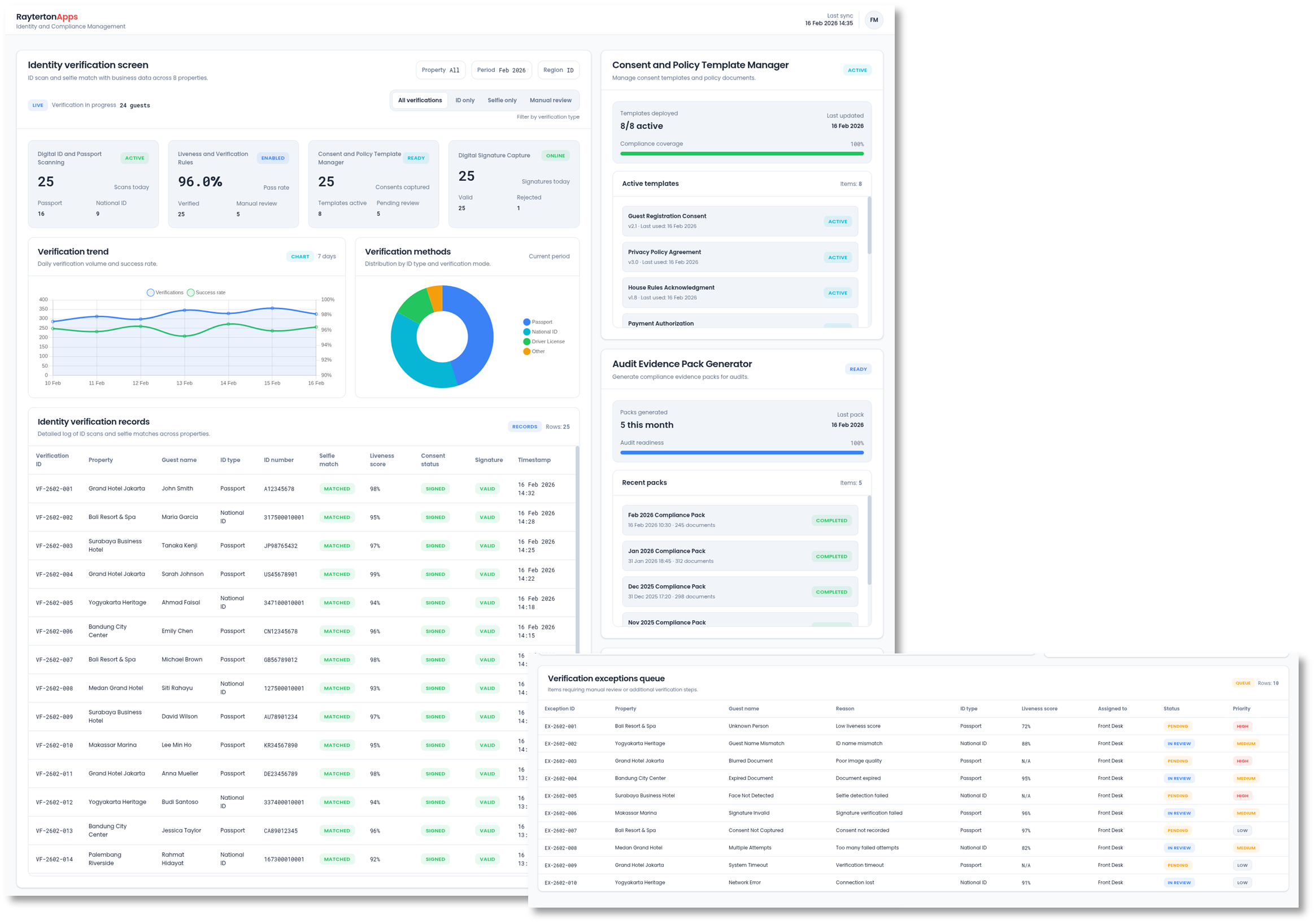Viewport: 1315px width, 924px height.
Task: Open the Feb 2026 Compliance Pack entry
Action: pos(740,519)
